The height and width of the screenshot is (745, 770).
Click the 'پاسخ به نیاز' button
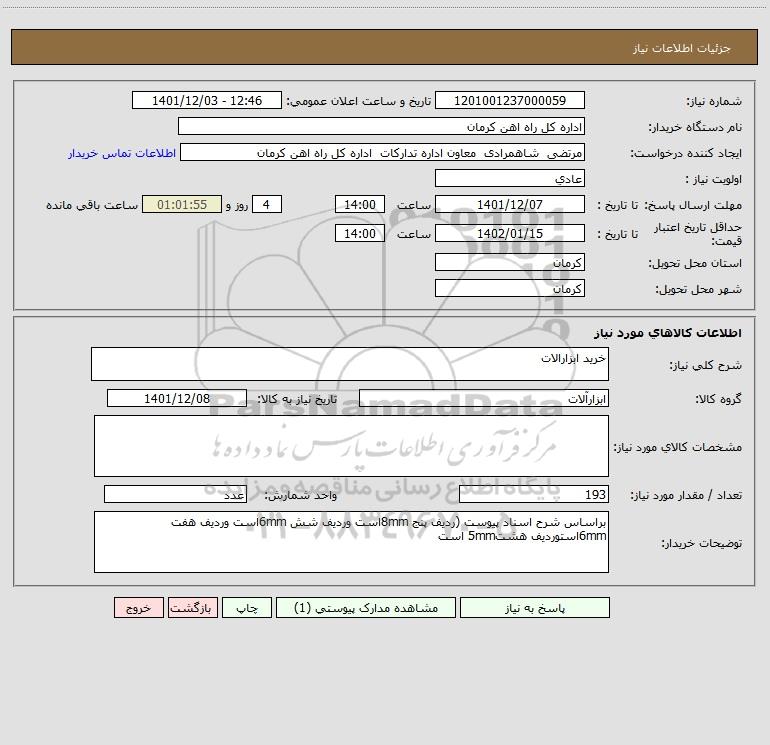[535, 608]
